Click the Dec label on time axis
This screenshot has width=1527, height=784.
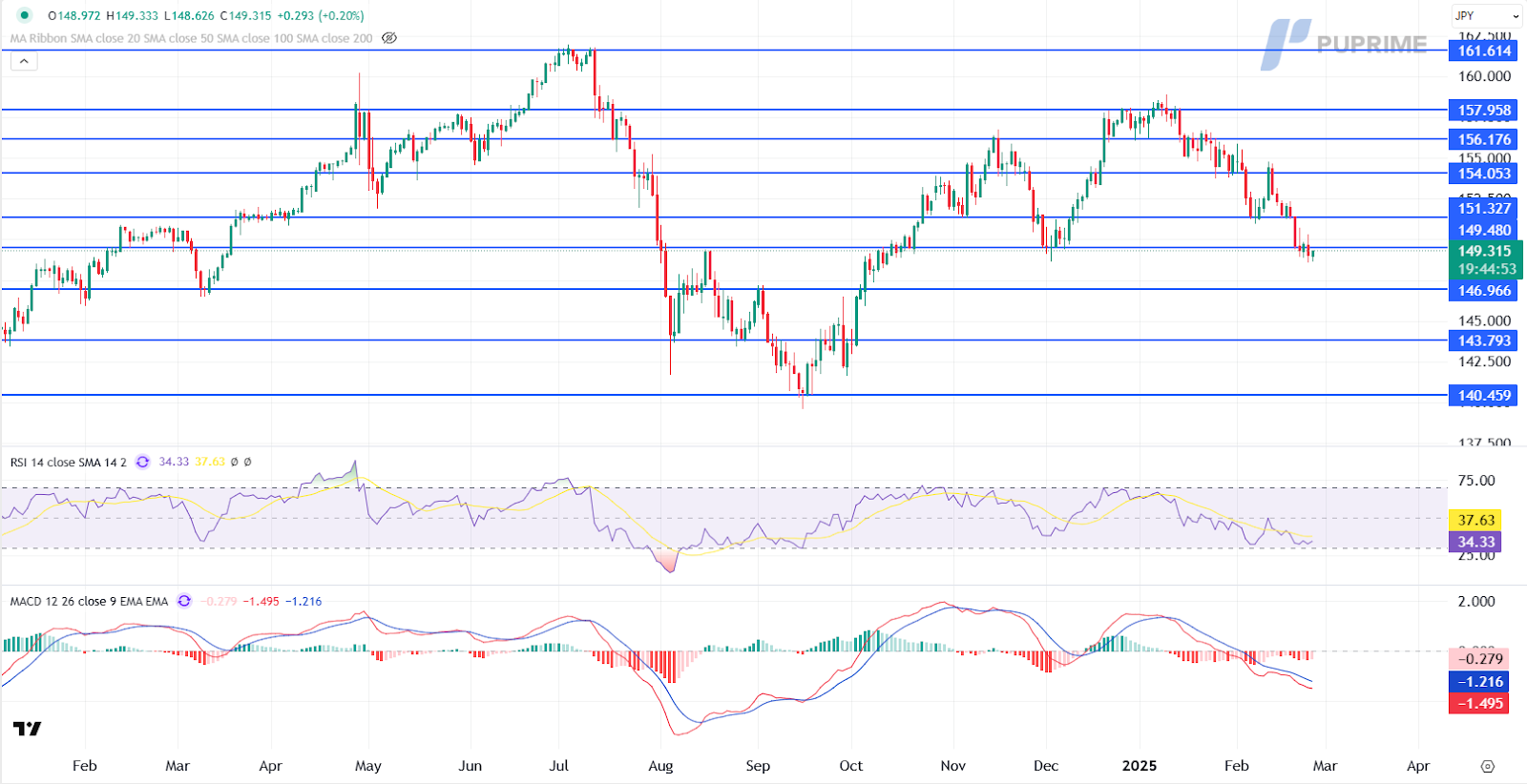coord(1046,766)
